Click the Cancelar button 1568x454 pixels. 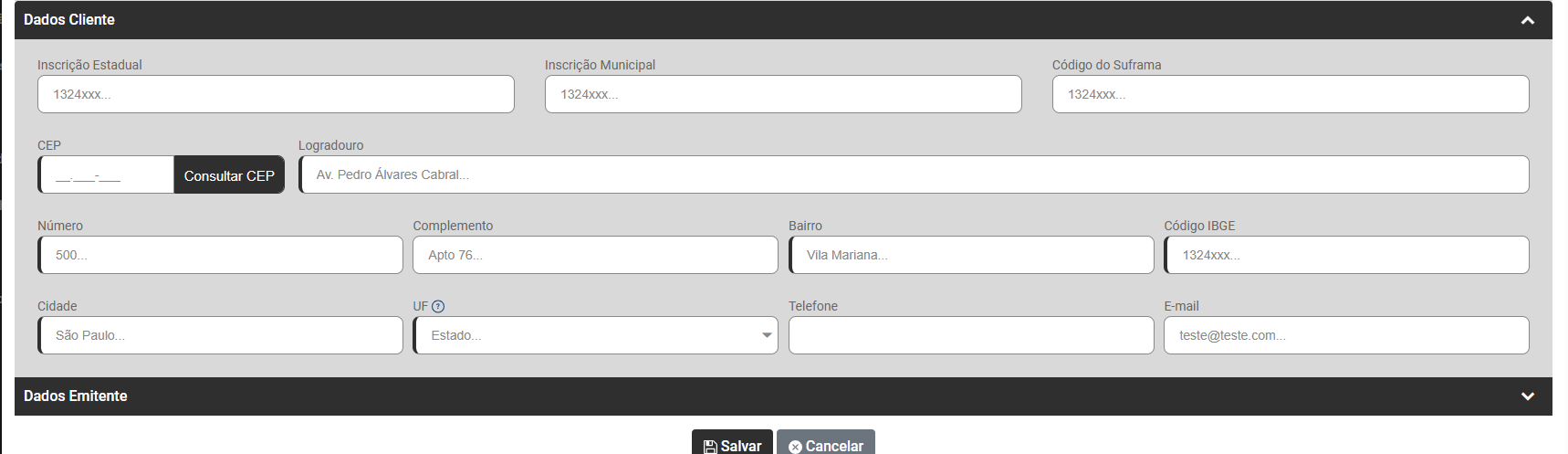826,445
